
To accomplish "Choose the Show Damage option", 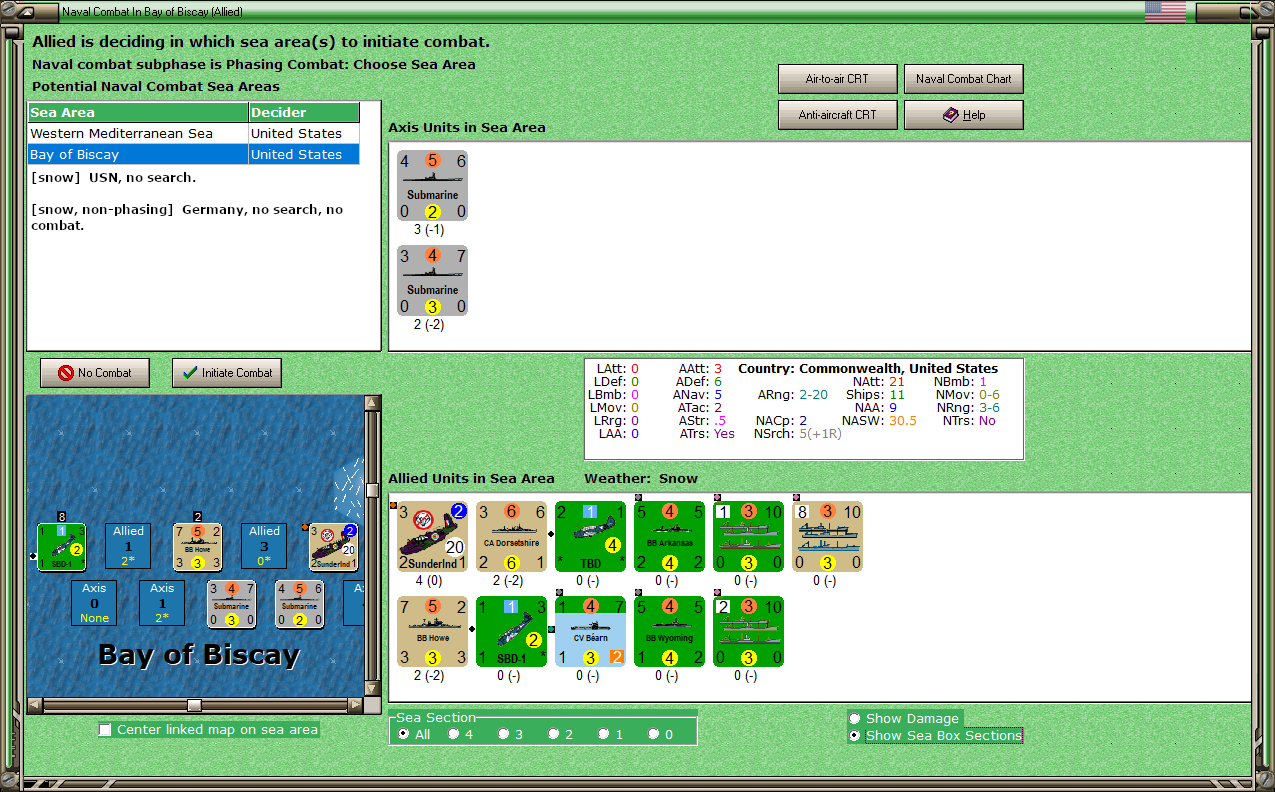I will point(904,718).
